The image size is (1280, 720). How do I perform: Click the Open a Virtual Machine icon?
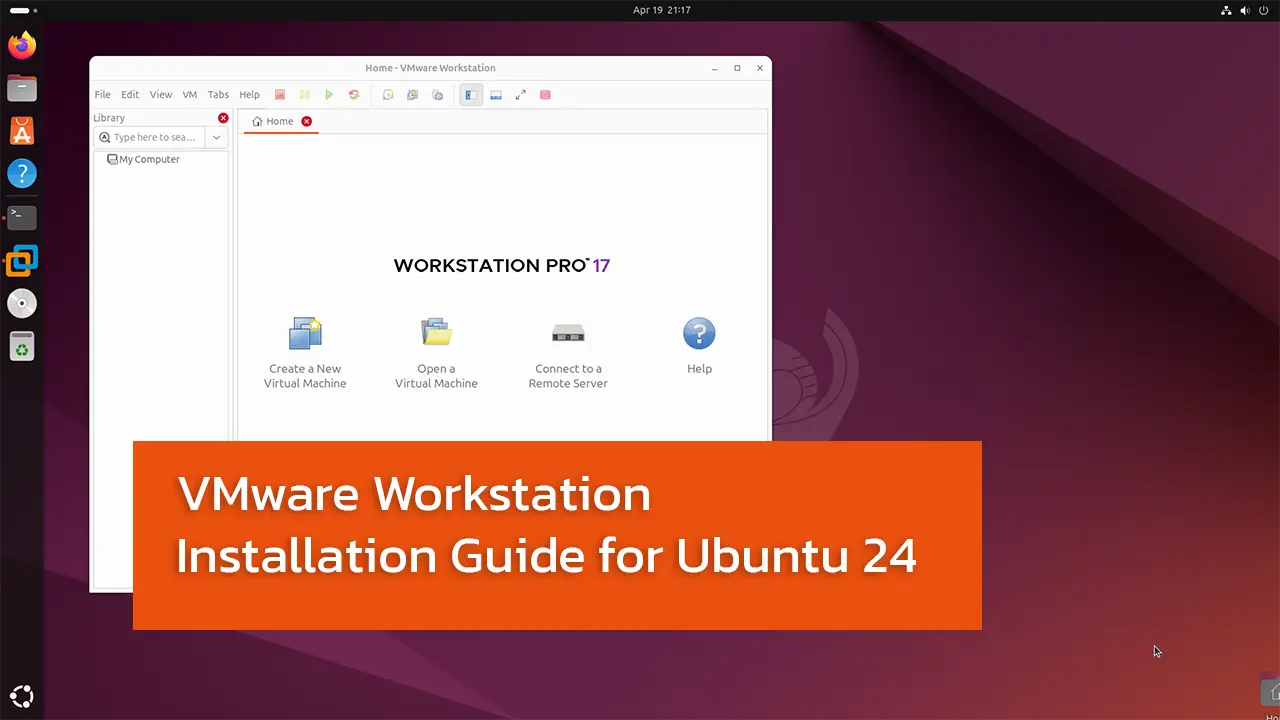click(x=436, y=334)
